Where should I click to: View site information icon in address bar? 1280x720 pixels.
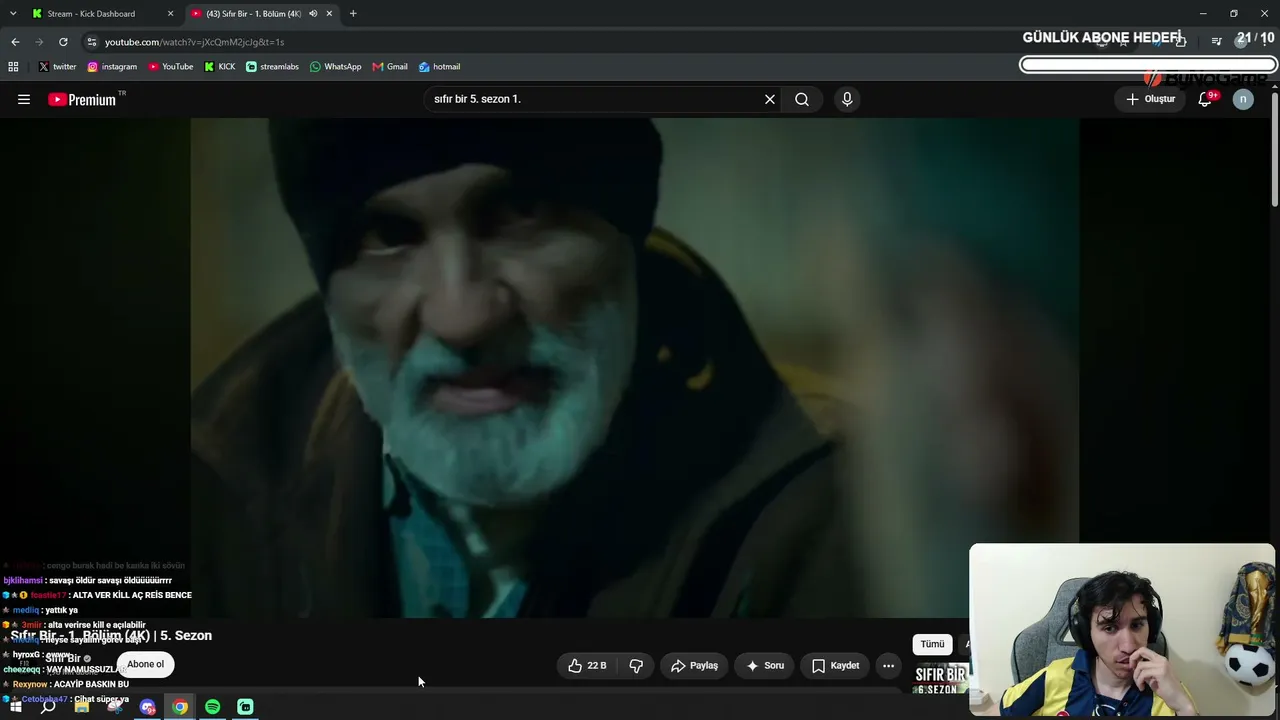pos(91,42)
